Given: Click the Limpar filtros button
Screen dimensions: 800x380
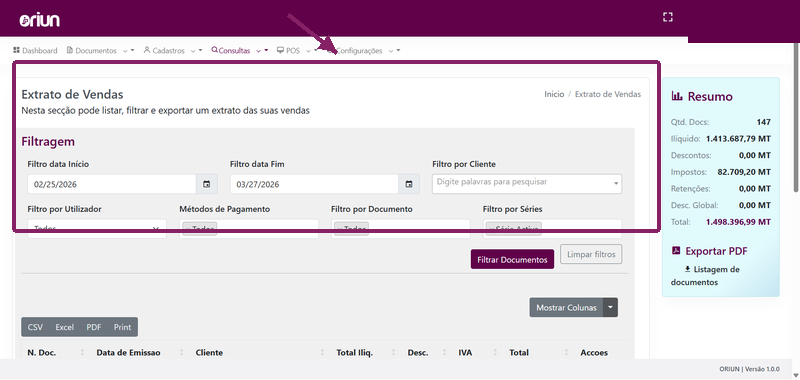Looking at the screenshot, I should 591,254.
